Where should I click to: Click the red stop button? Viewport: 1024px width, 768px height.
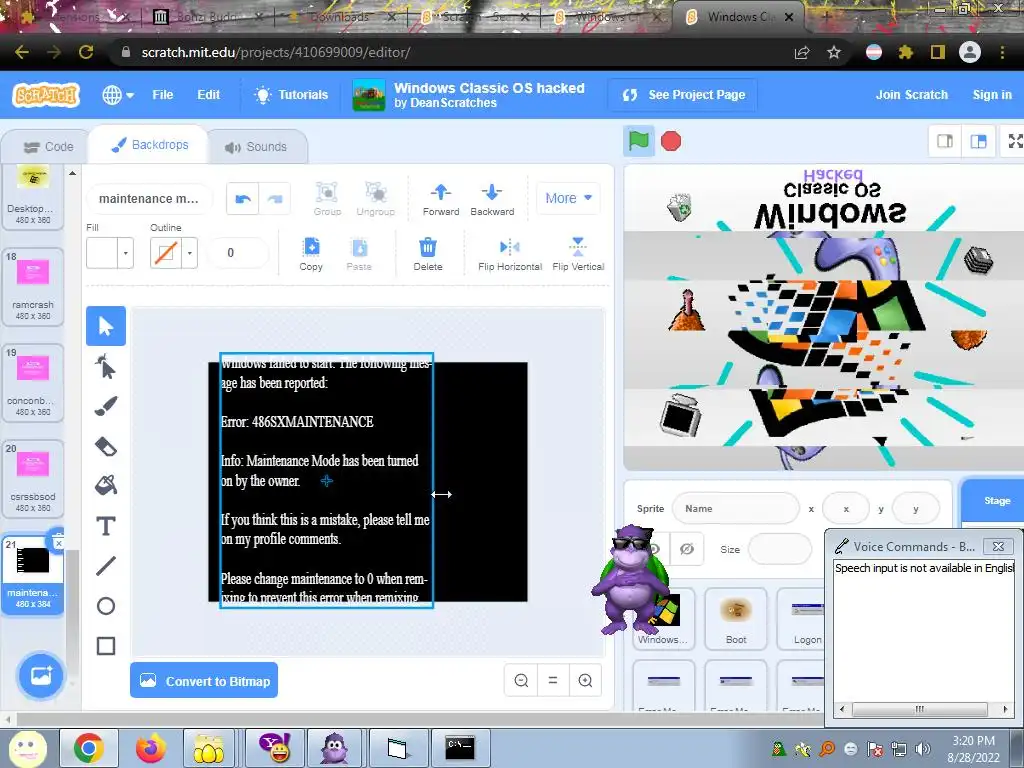[x=671, y=141]
